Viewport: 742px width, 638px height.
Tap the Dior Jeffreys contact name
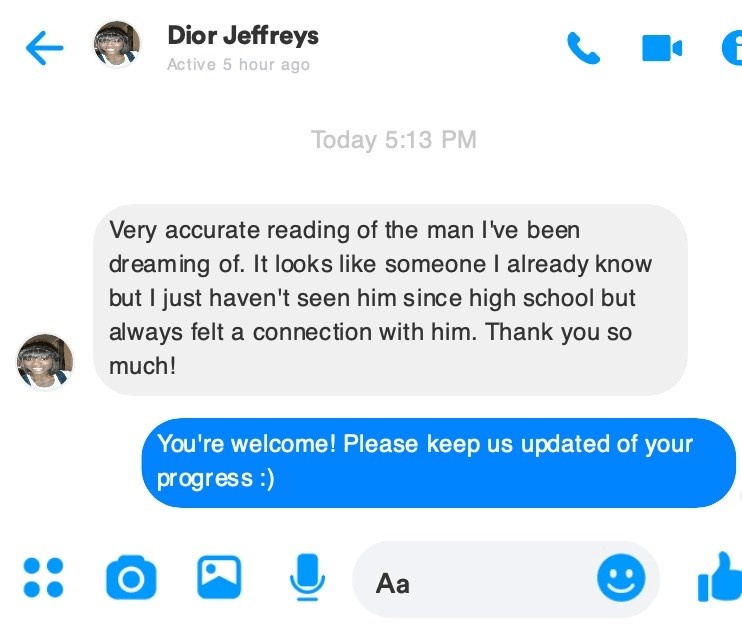[x=243, y=36]
